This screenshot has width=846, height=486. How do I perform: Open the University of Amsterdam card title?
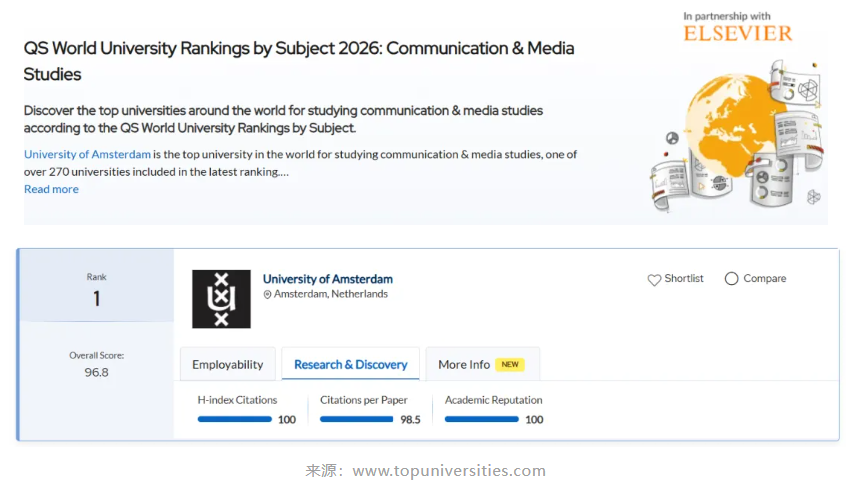click(327, 279)
